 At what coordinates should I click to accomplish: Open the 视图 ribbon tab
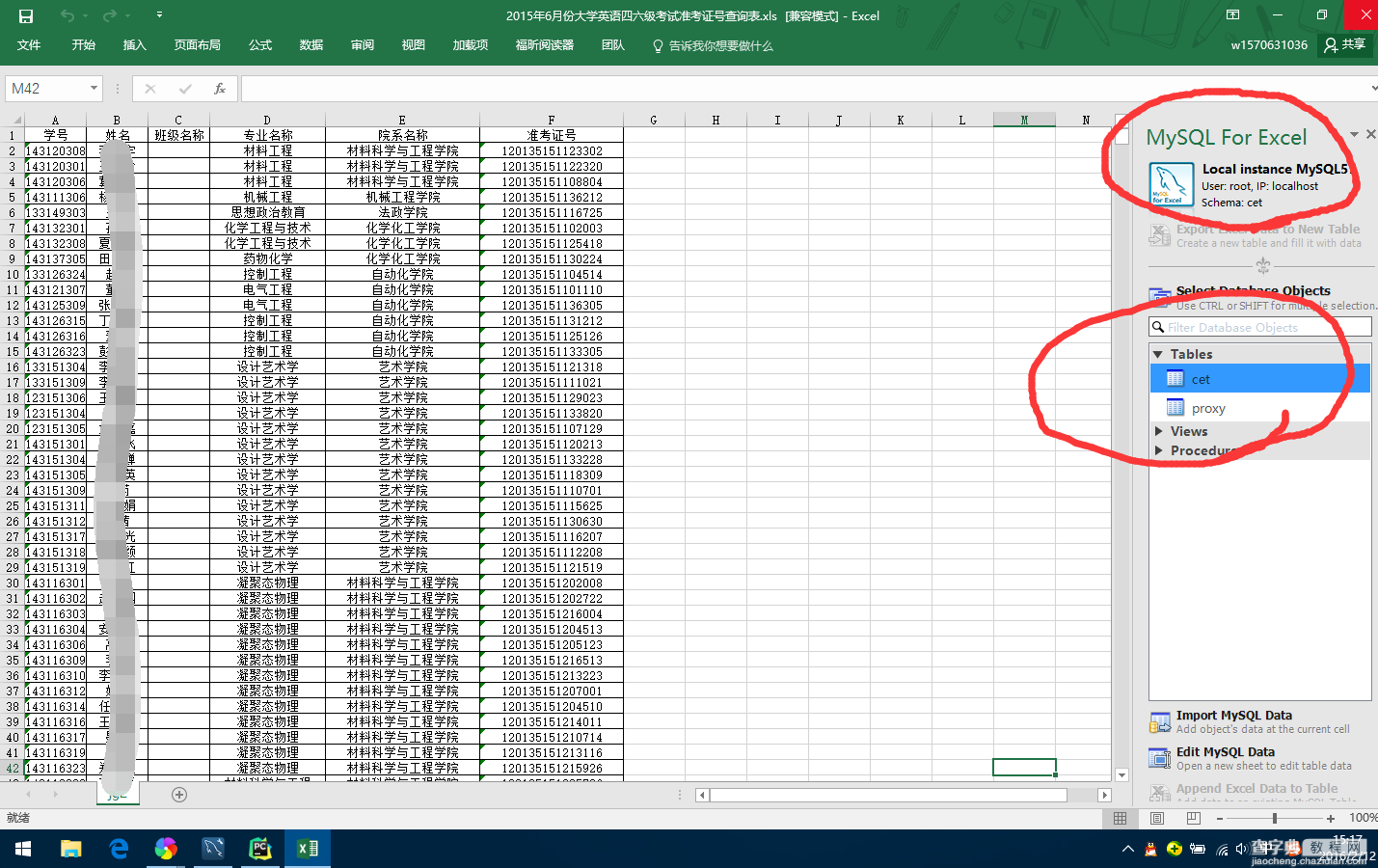[x=414, y=45]
